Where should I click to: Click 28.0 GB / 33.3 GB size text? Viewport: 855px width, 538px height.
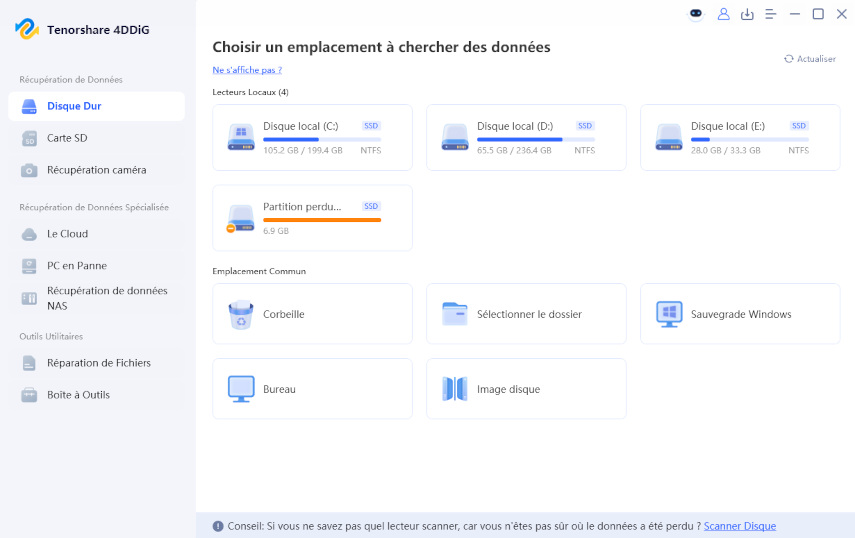725,150
